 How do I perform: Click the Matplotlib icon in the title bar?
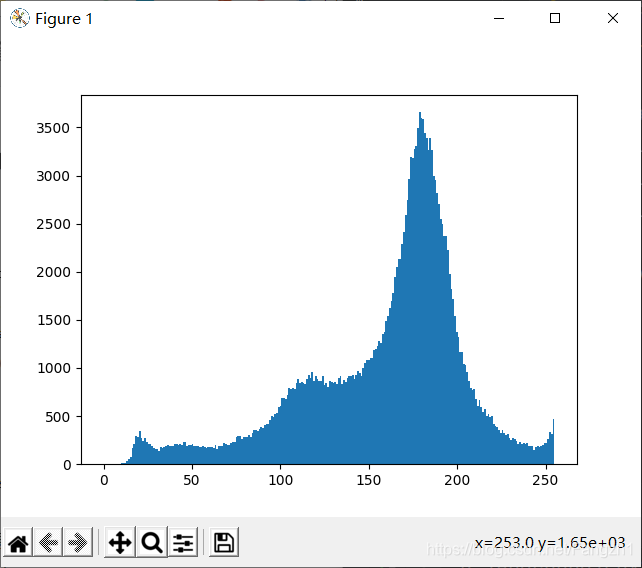click(20, 18)
